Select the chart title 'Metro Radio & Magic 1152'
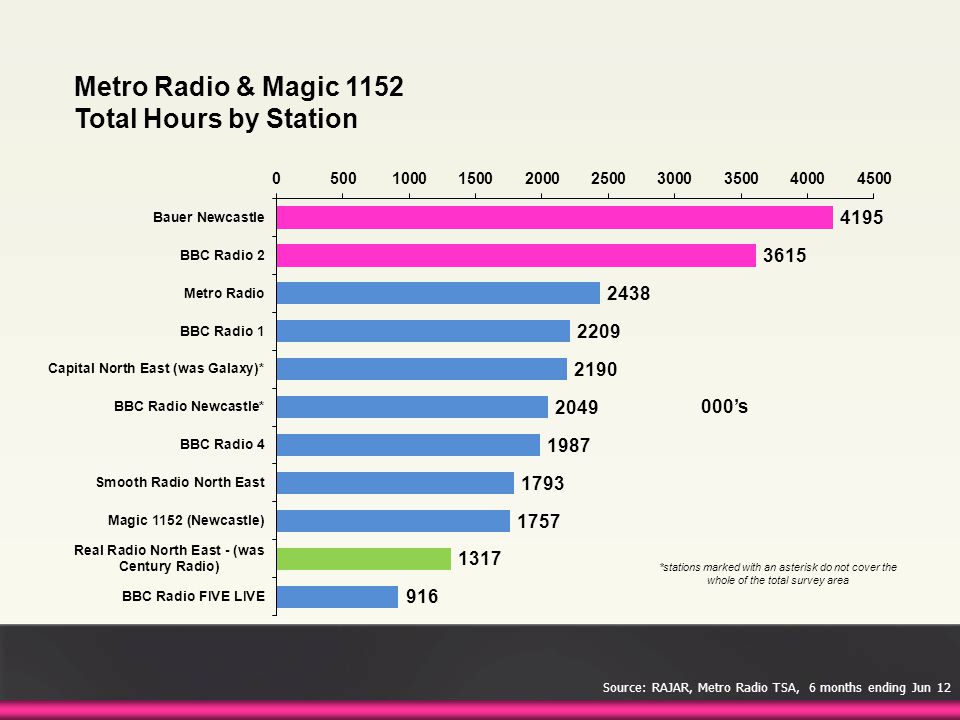Screen dimensions: 960x720 tap(239, 86)
